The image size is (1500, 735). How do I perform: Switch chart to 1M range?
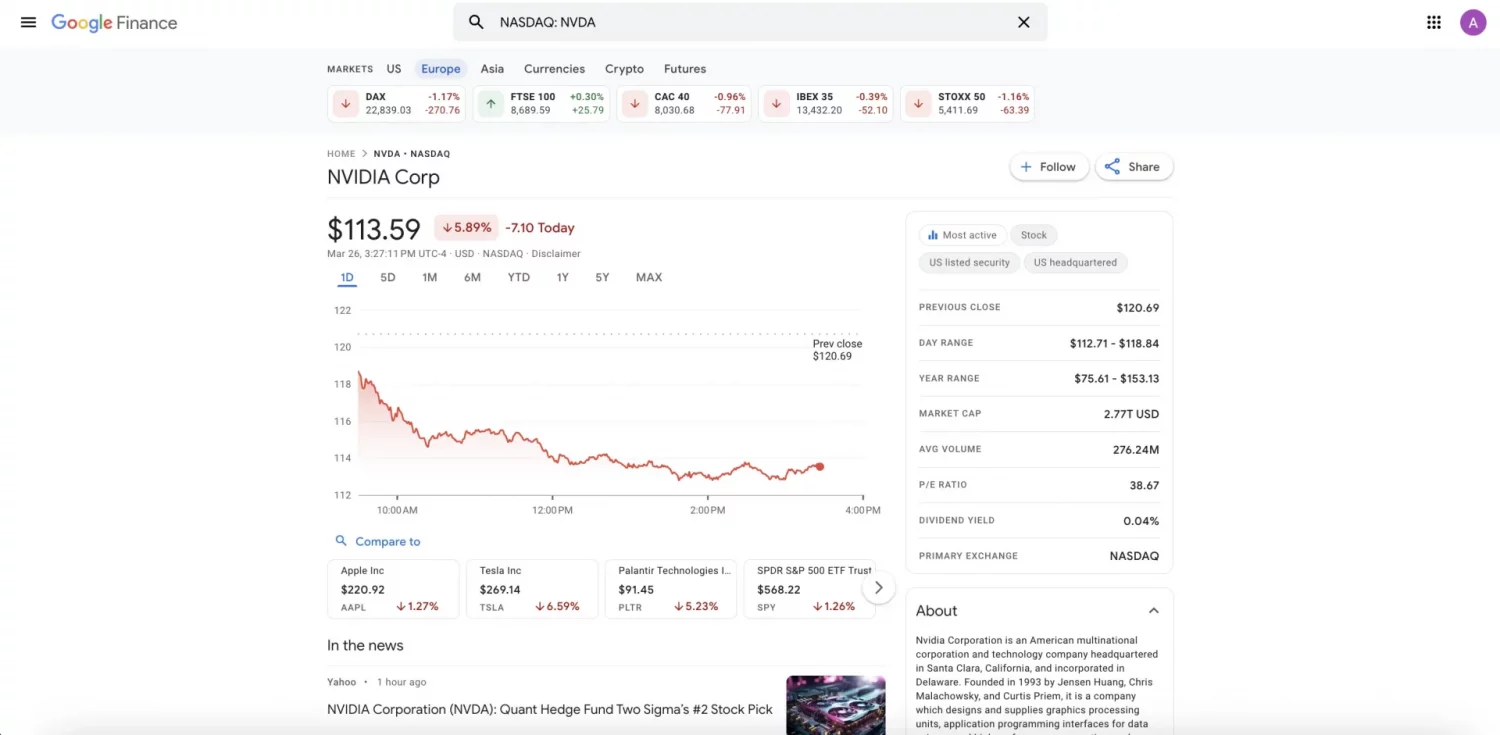(x=429, y=277)
